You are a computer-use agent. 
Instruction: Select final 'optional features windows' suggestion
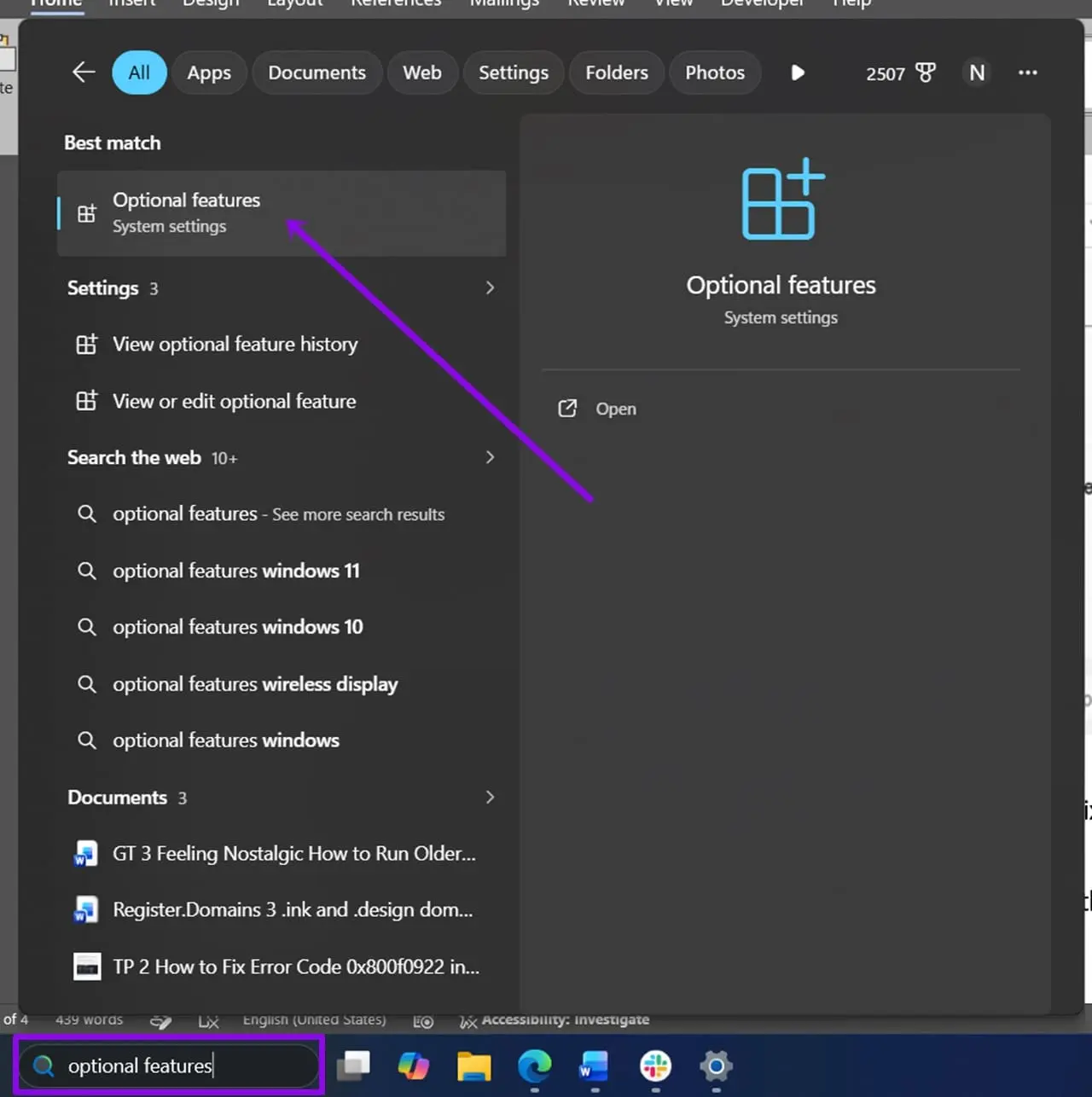click(282, 740)
